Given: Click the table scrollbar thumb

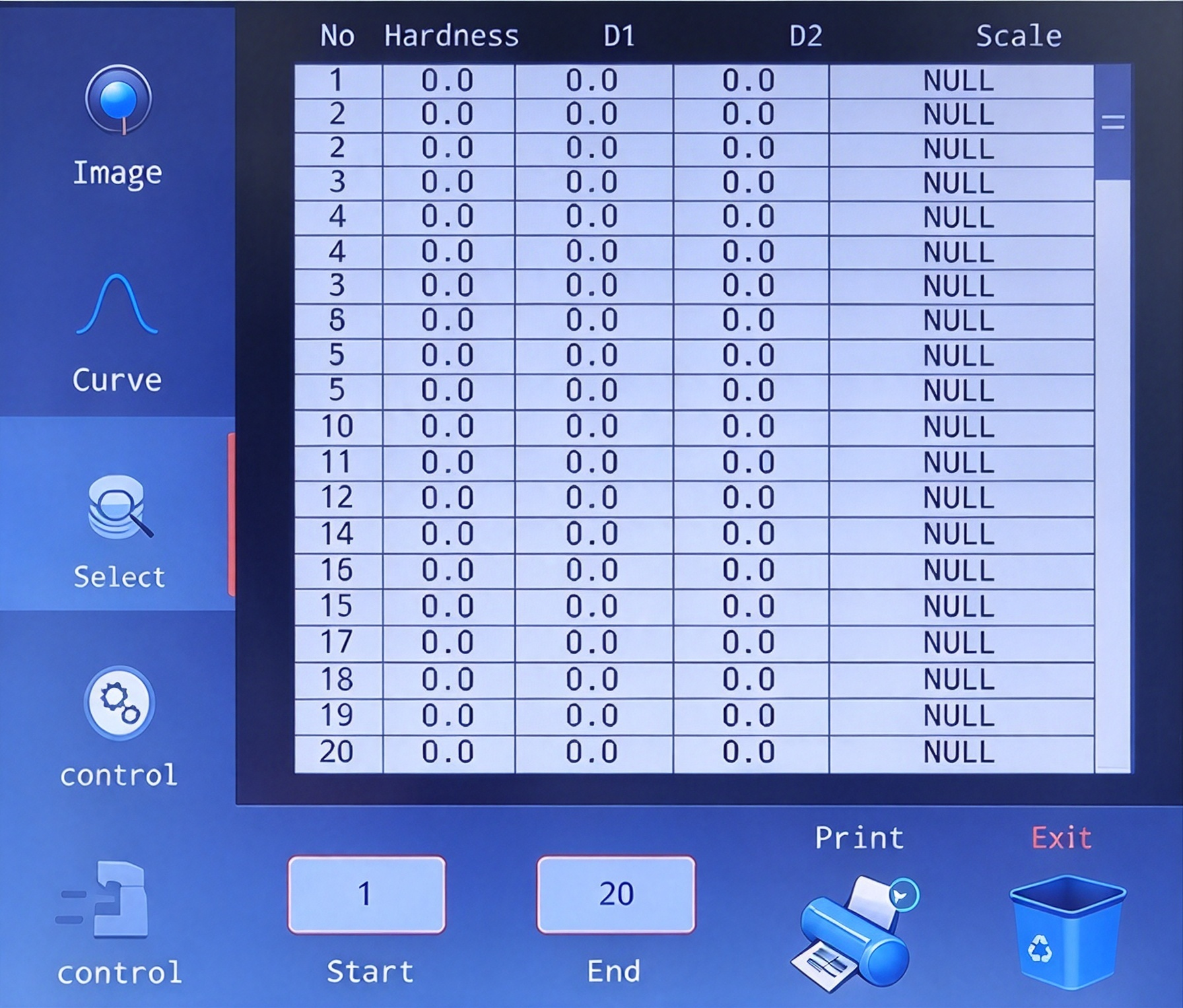Looking at the screenshot, I should (x=1113, y=122).
